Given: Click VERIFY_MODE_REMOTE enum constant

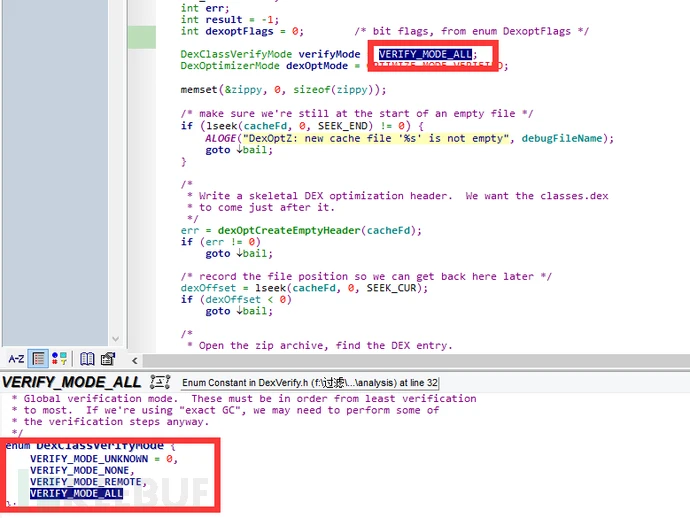Looking at the screenshot, I should tap(86, 481).
